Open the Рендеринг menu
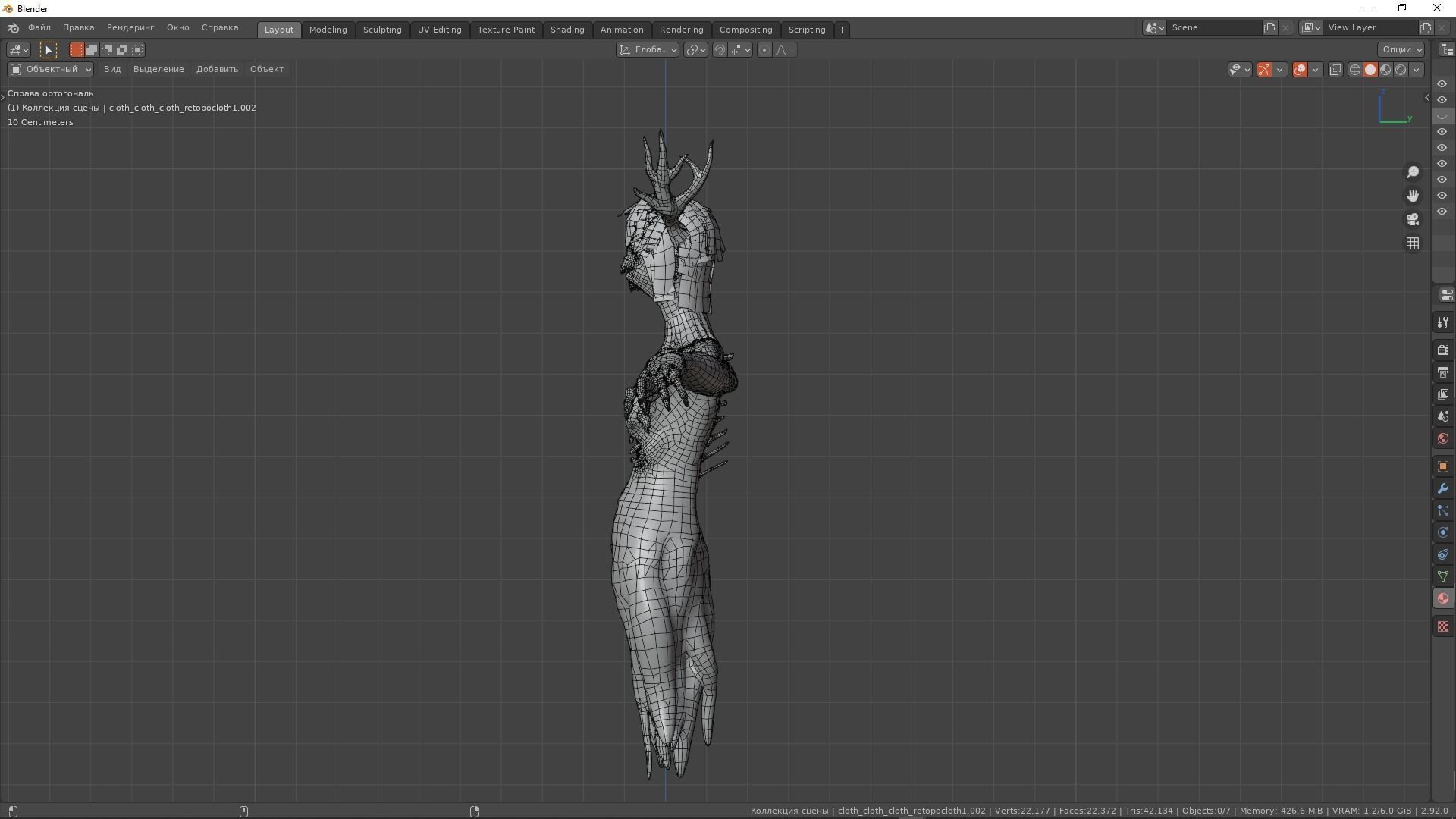This screenshot has width=1456, height=819. pyautogui.click(x=130, y=27)
